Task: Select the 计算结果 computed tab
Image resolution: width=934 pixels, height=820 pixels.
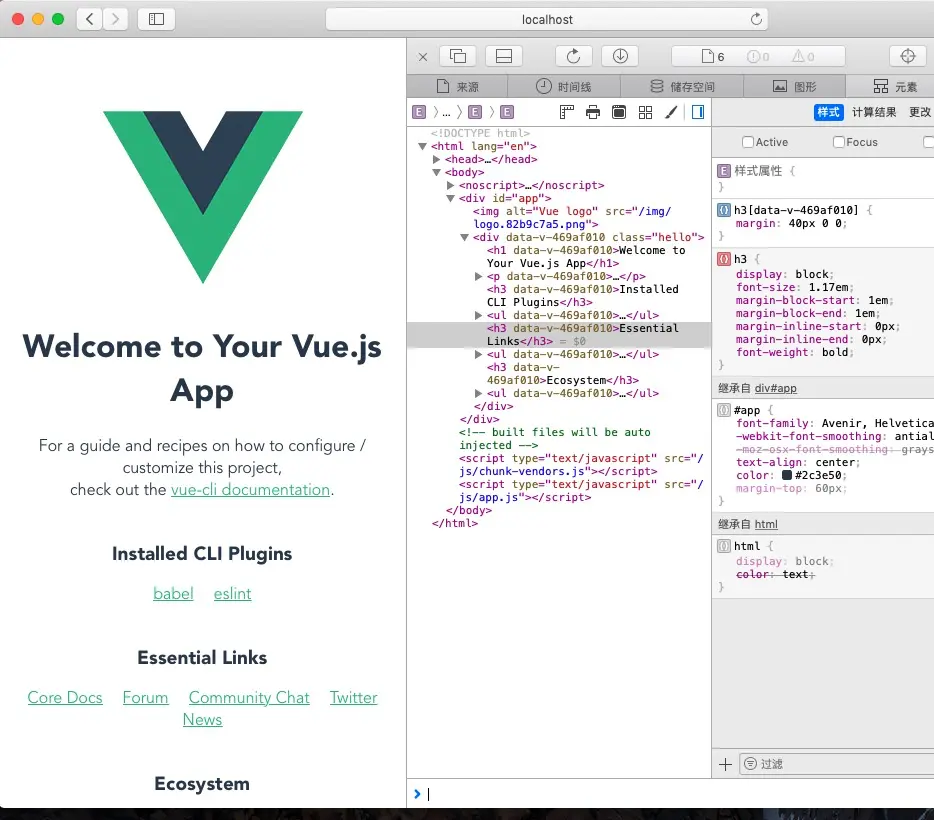Action: (x=874, y=112)
